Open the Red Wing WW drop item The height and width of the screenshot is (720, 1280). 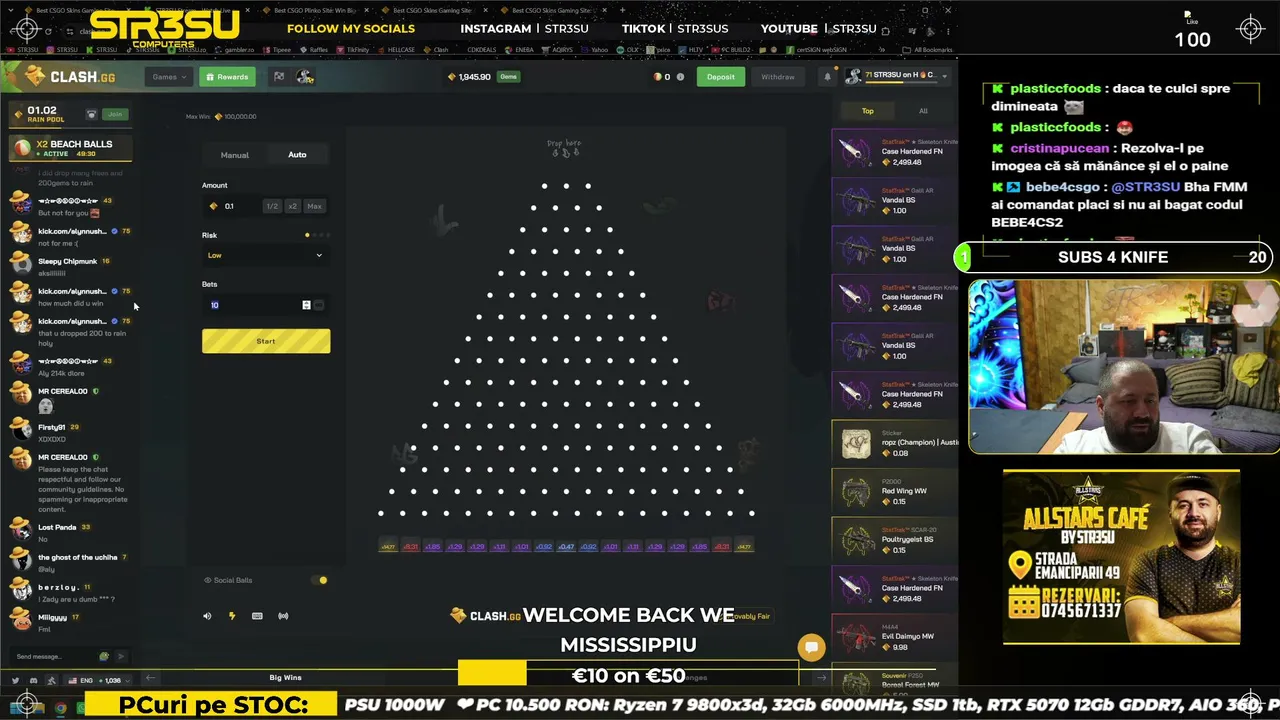895,492
